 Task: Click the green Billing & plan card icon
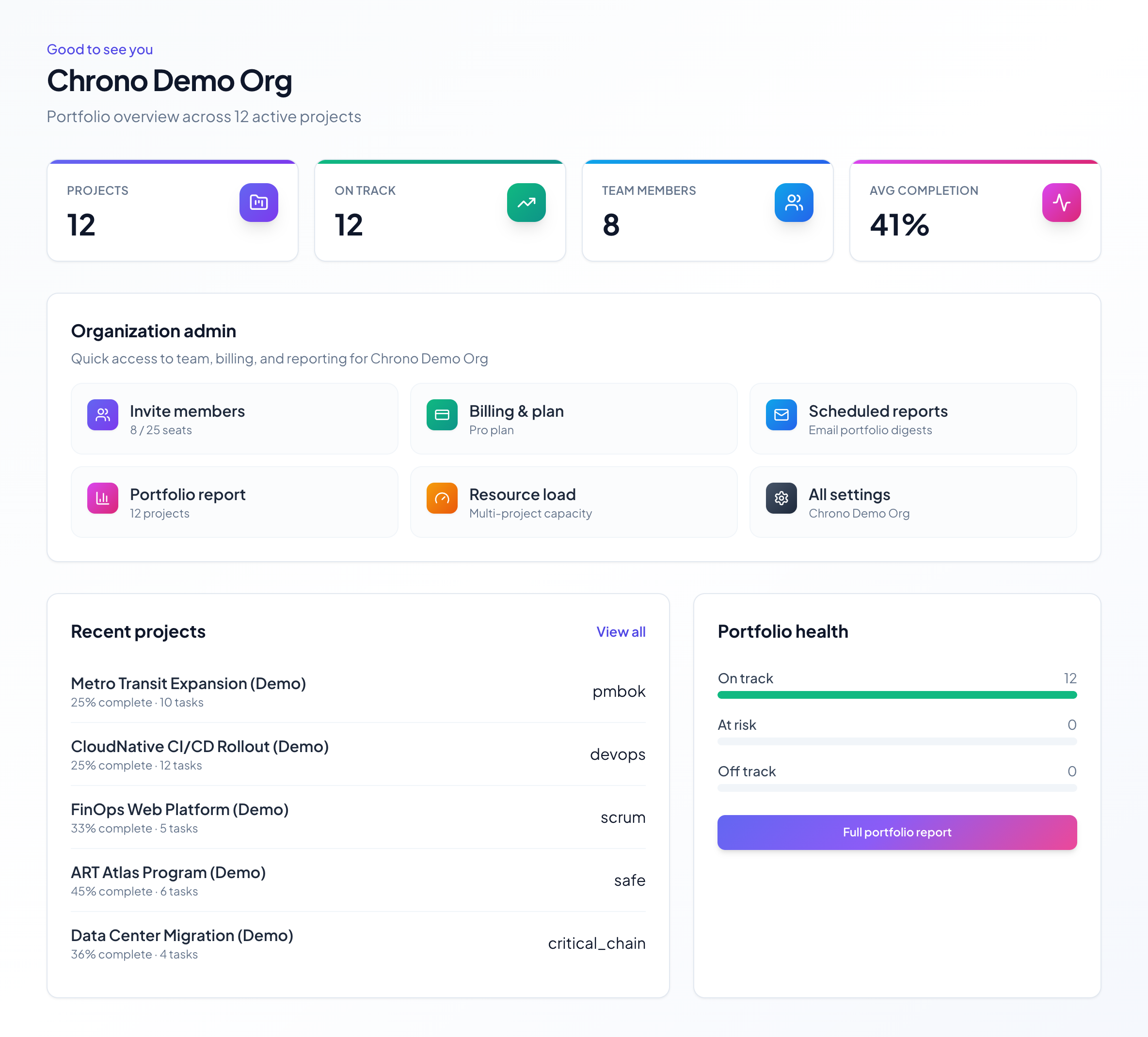click(442, 414)
